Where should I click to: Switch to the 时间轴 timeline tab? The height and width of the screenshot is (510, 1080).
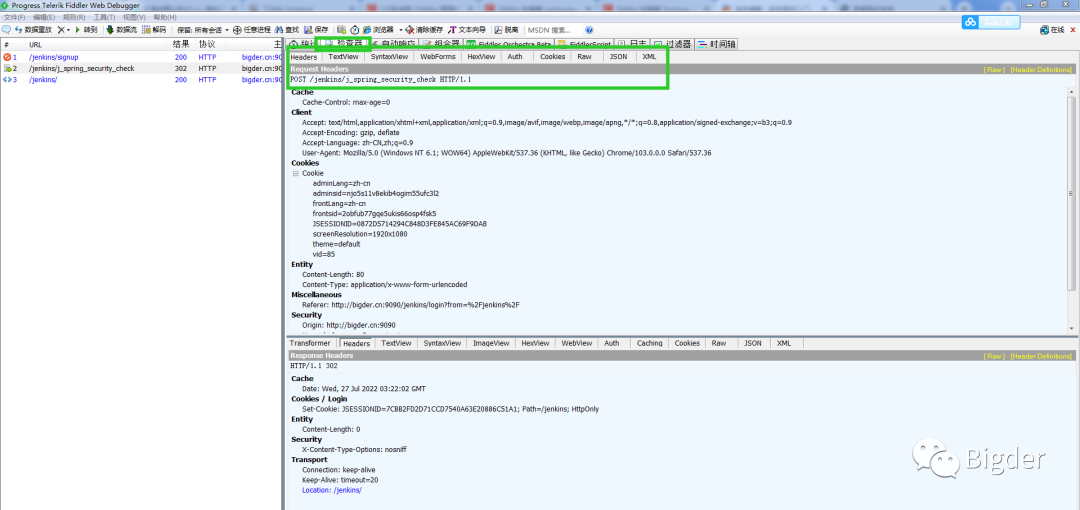tap(716, 45)
